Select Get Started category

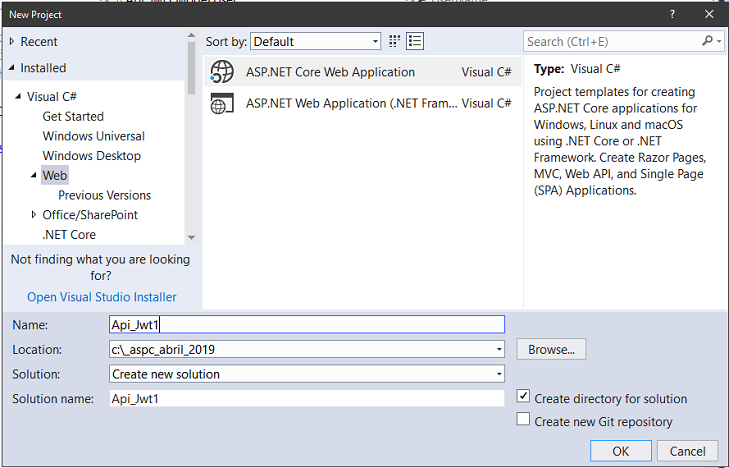pyautogui.click(x=73, y=116)
